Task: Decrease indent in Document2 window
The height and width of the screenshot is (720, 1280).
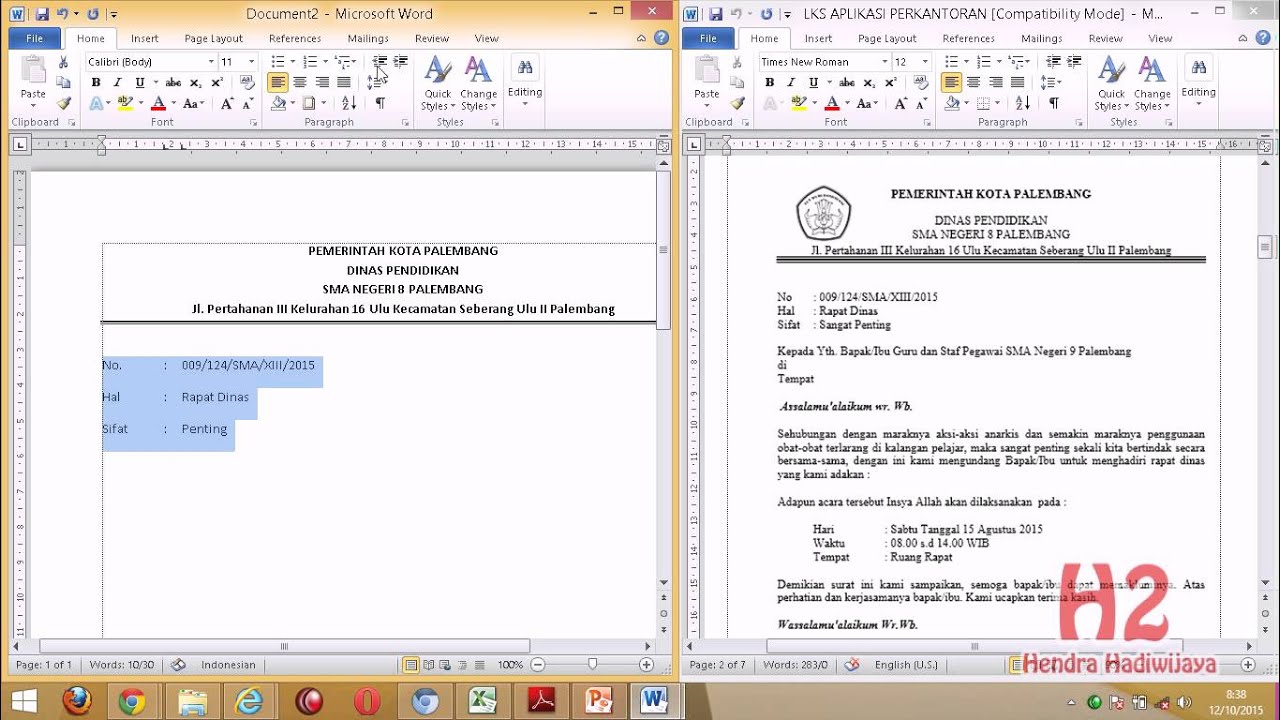Action: [x=379, y=62]
